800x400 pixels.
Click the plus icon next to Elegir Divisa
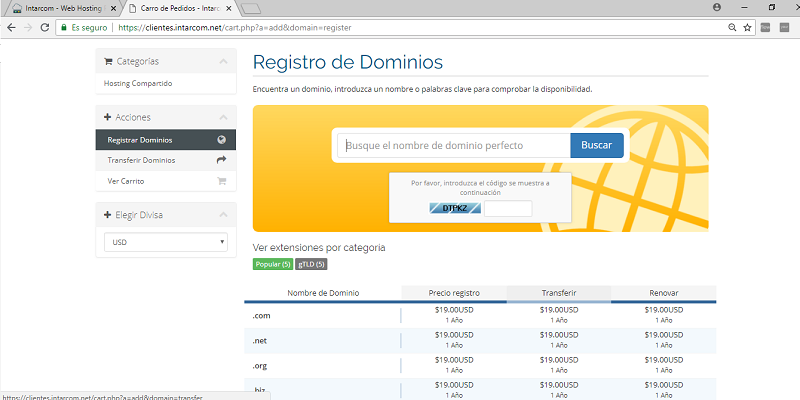tap(107, 215)
